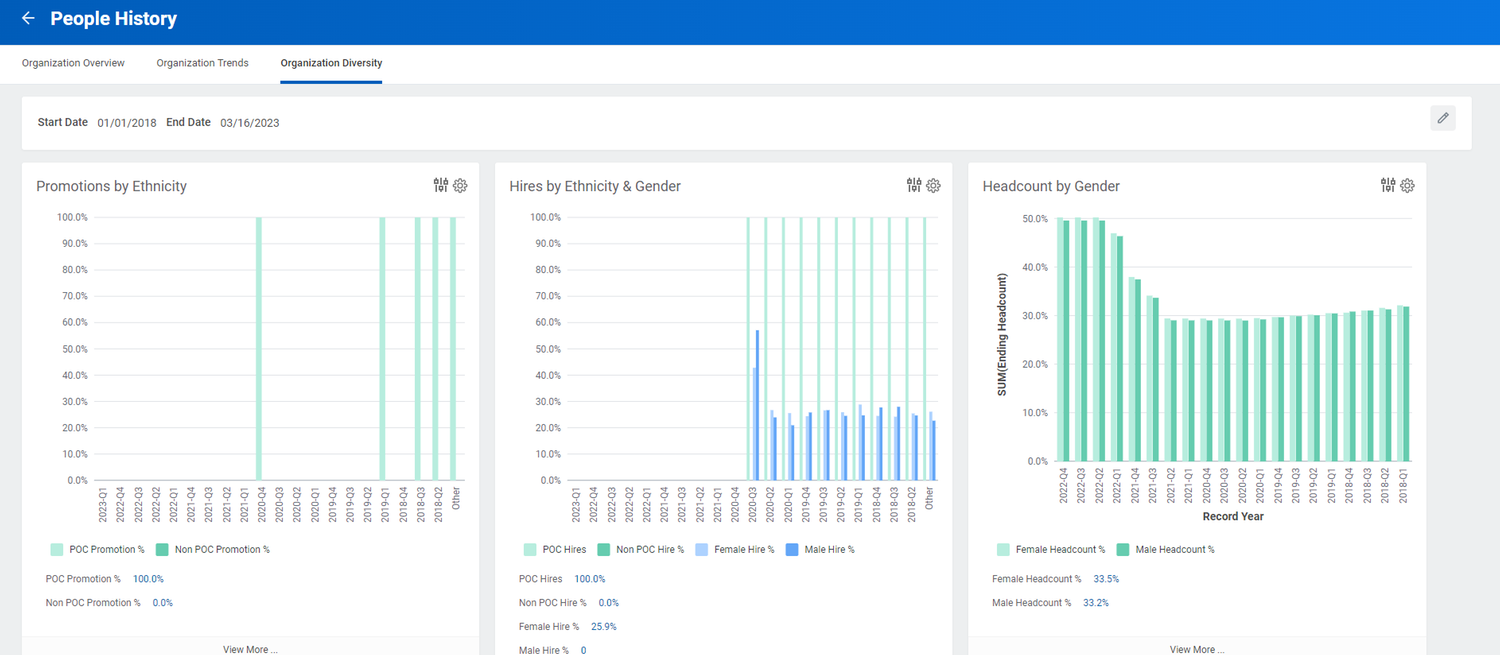Open settings gear on Hires by Ethnicity & Gender
This screenshot has width=1500, height=655.
pos(932,185)
